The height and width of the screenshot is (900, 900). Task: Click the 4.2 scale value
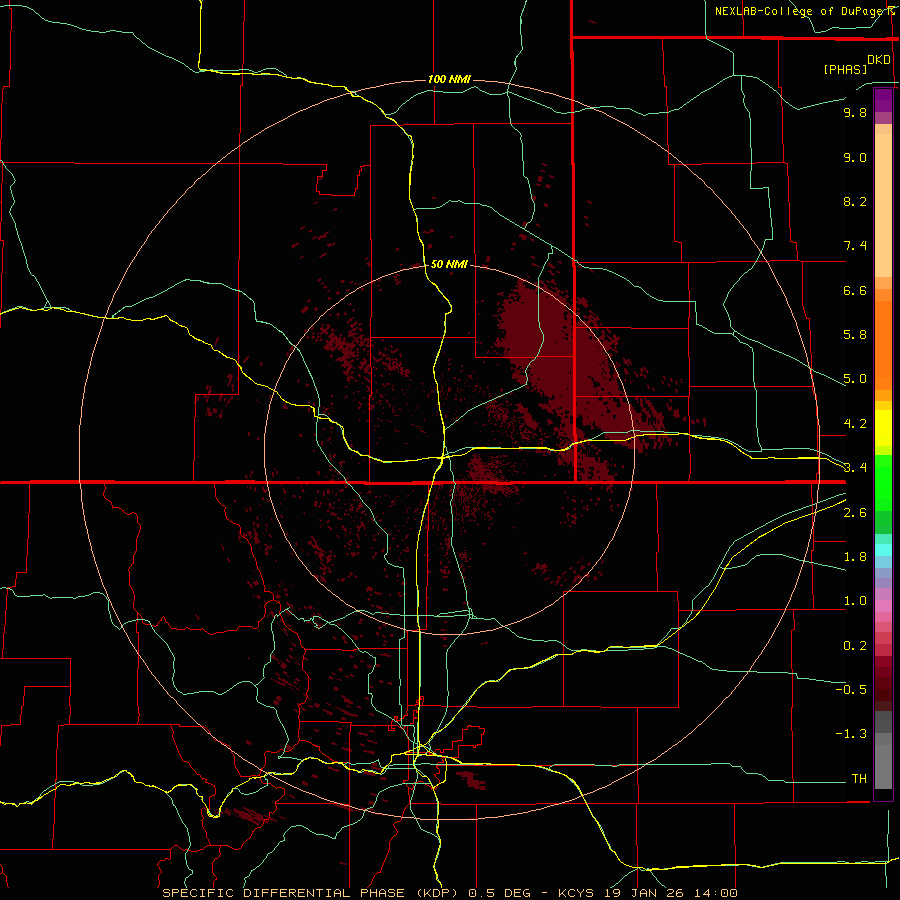[x=855, y=424]
